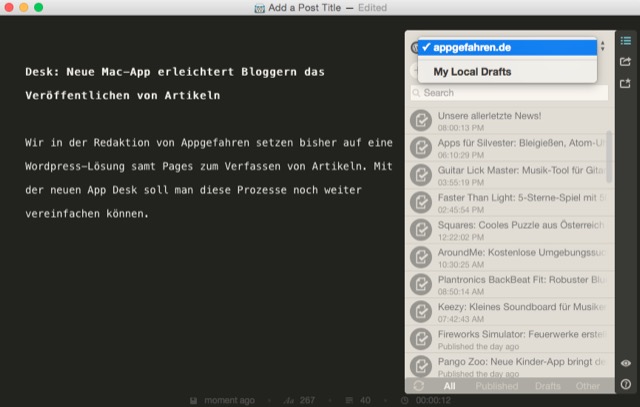Click the refresh posts icon
Screen dimensions: 640x407
pos(418,386)
